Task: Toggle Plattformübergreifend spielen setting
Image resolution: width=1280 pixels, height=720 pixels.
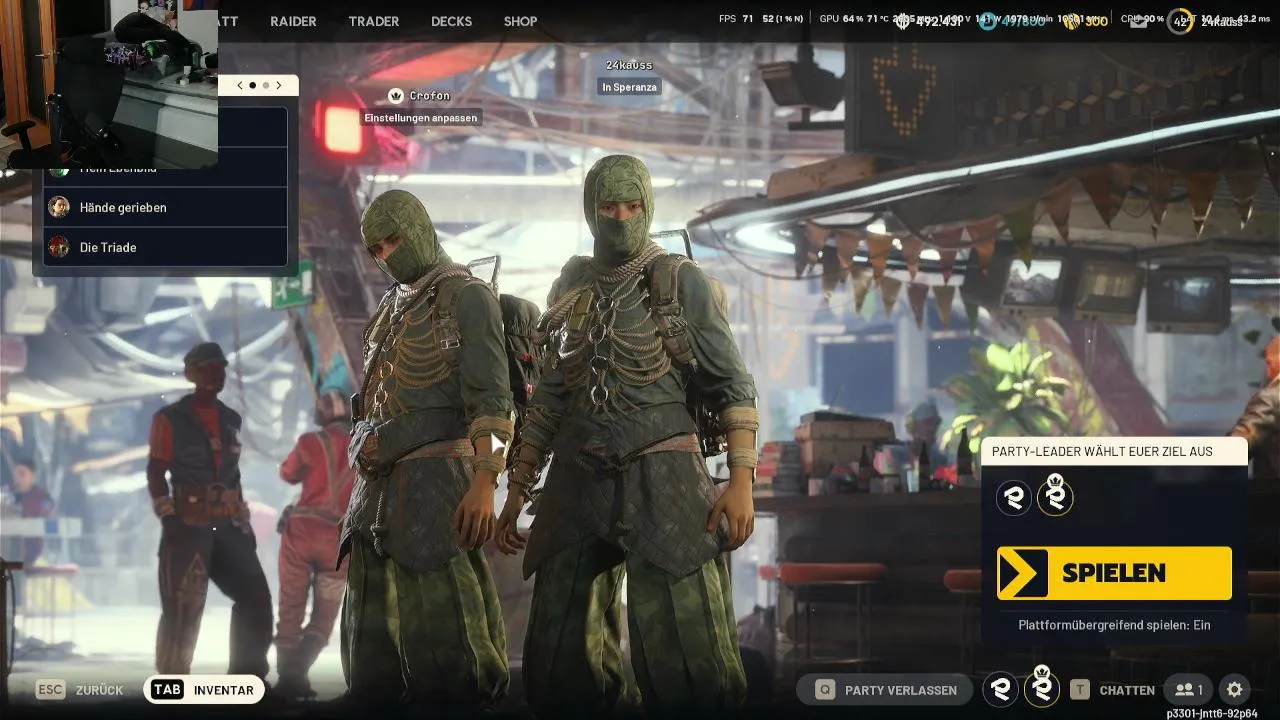Action: click(1114, 625)
